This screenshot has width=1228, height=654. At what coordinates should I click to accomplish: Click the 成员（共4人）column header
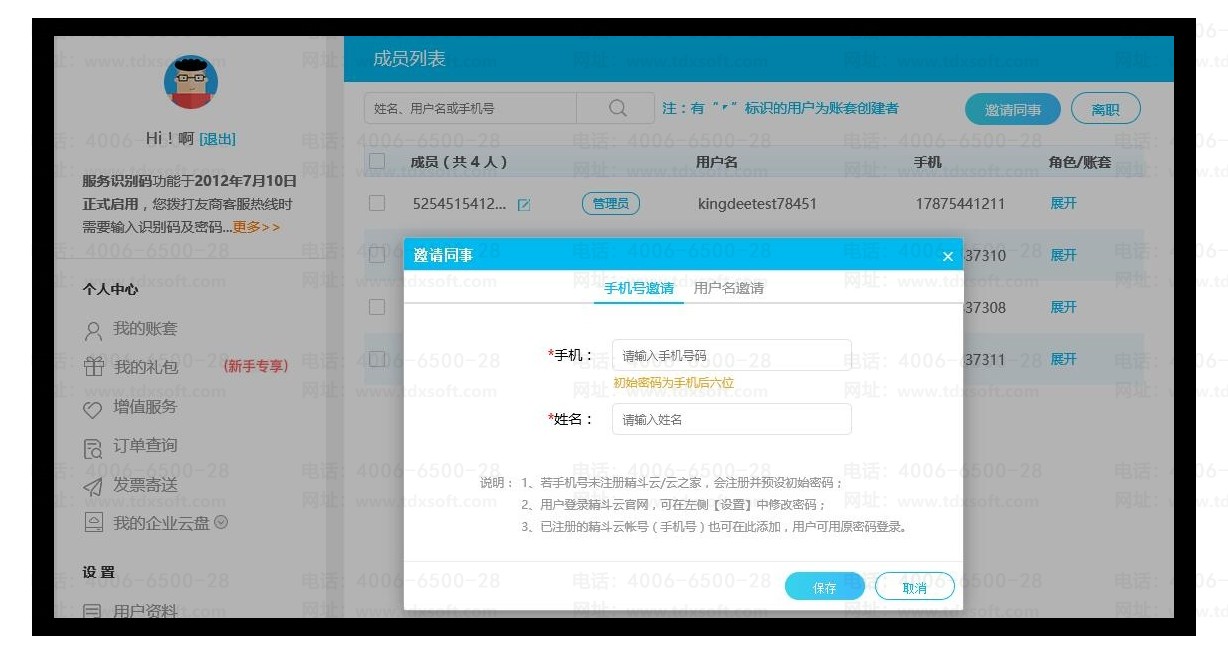click(459, 162)
